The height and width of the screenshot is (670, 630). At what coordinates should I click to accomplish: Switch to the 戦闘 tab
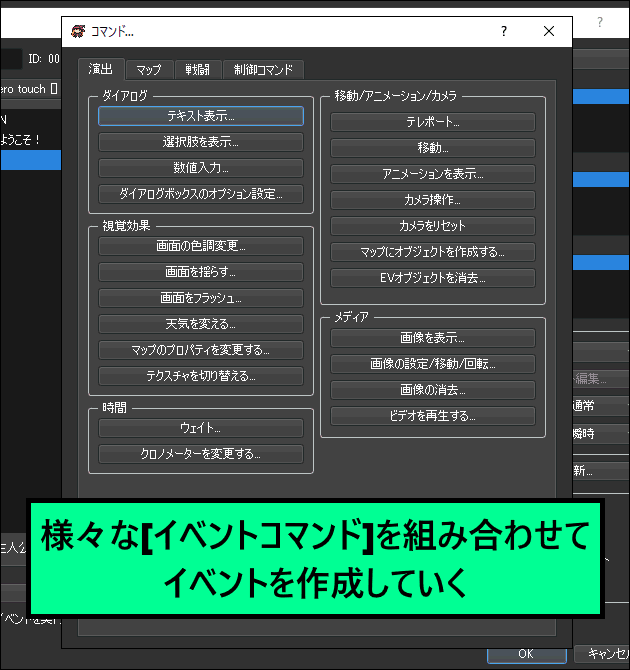198,70
